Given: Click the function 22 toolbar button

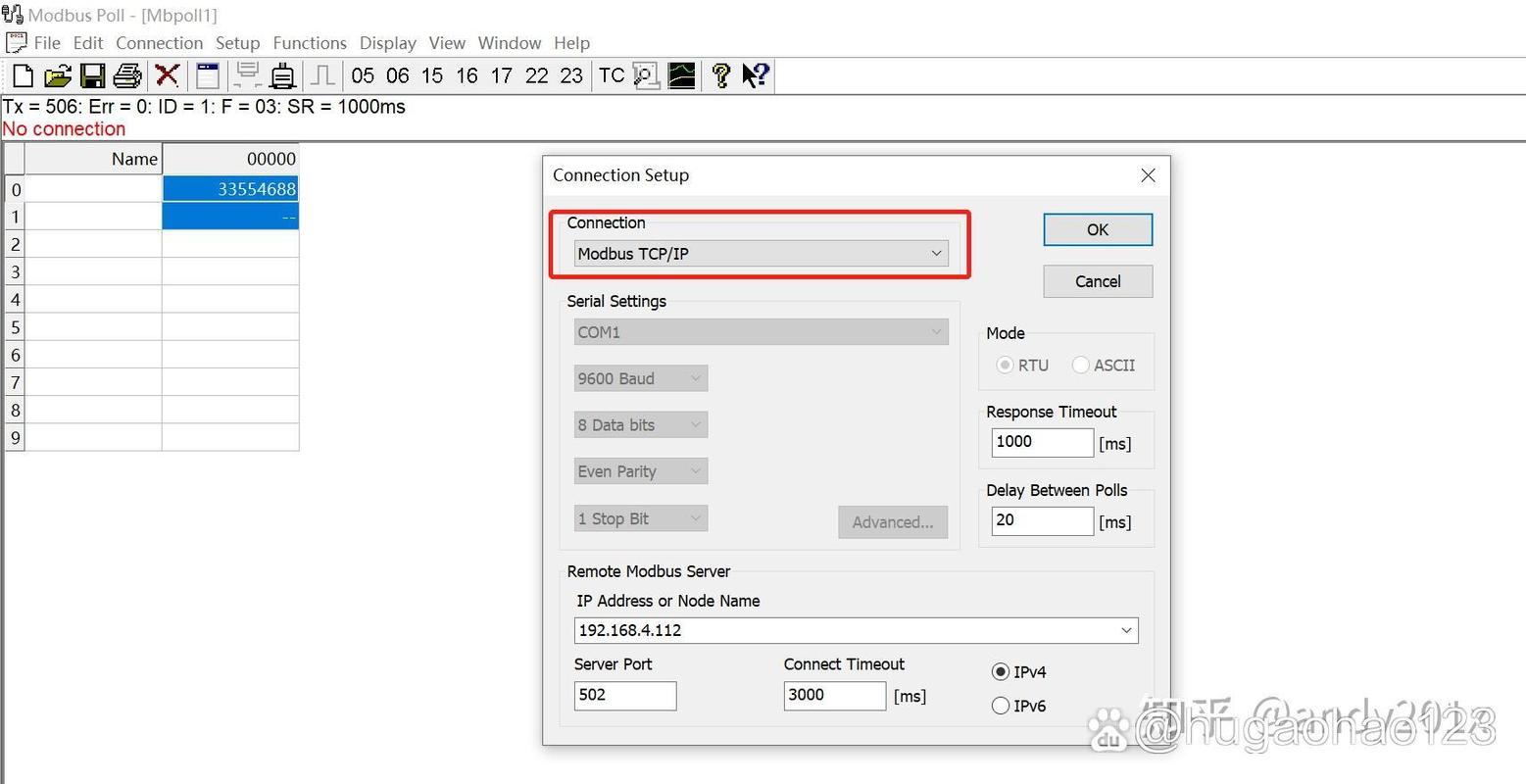Looking at the screenshot, I should tap(537, 75).
